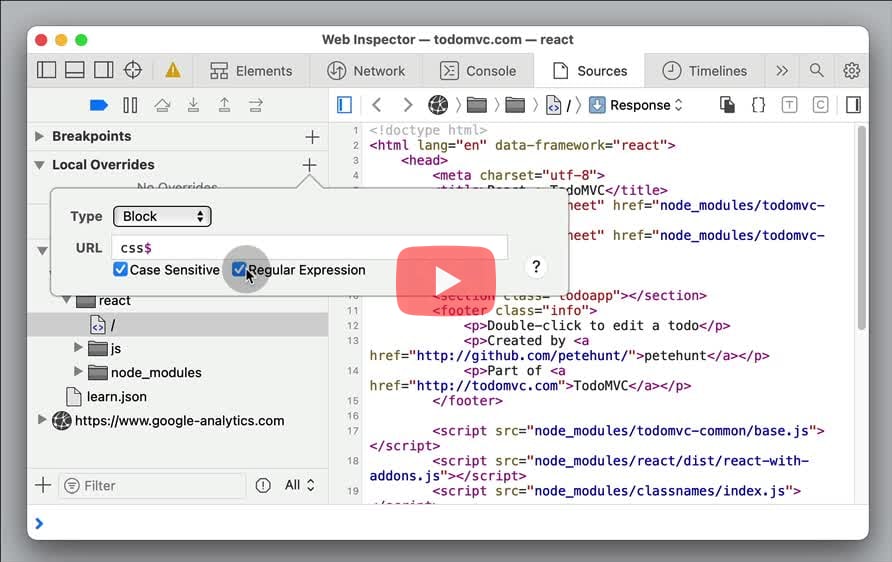Pause script execution
892x562 pixels.
[130, 105]
